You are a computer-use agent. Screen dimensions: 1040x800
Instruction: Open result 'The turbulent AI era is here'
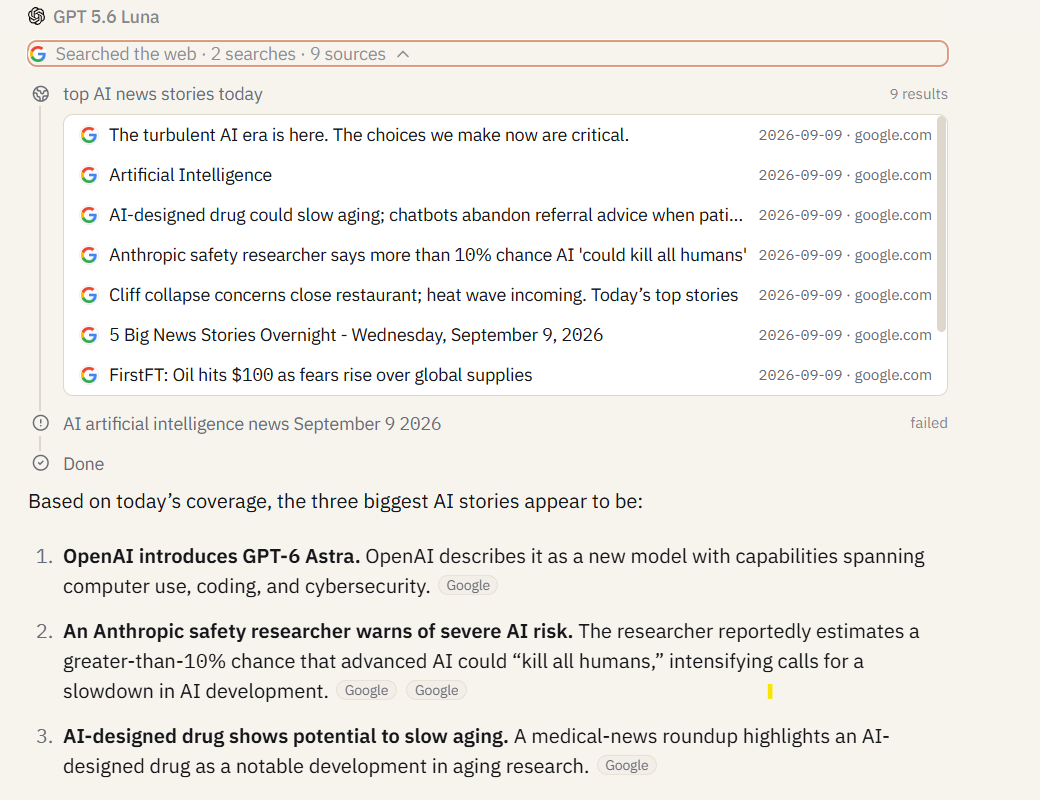[505, 135]
